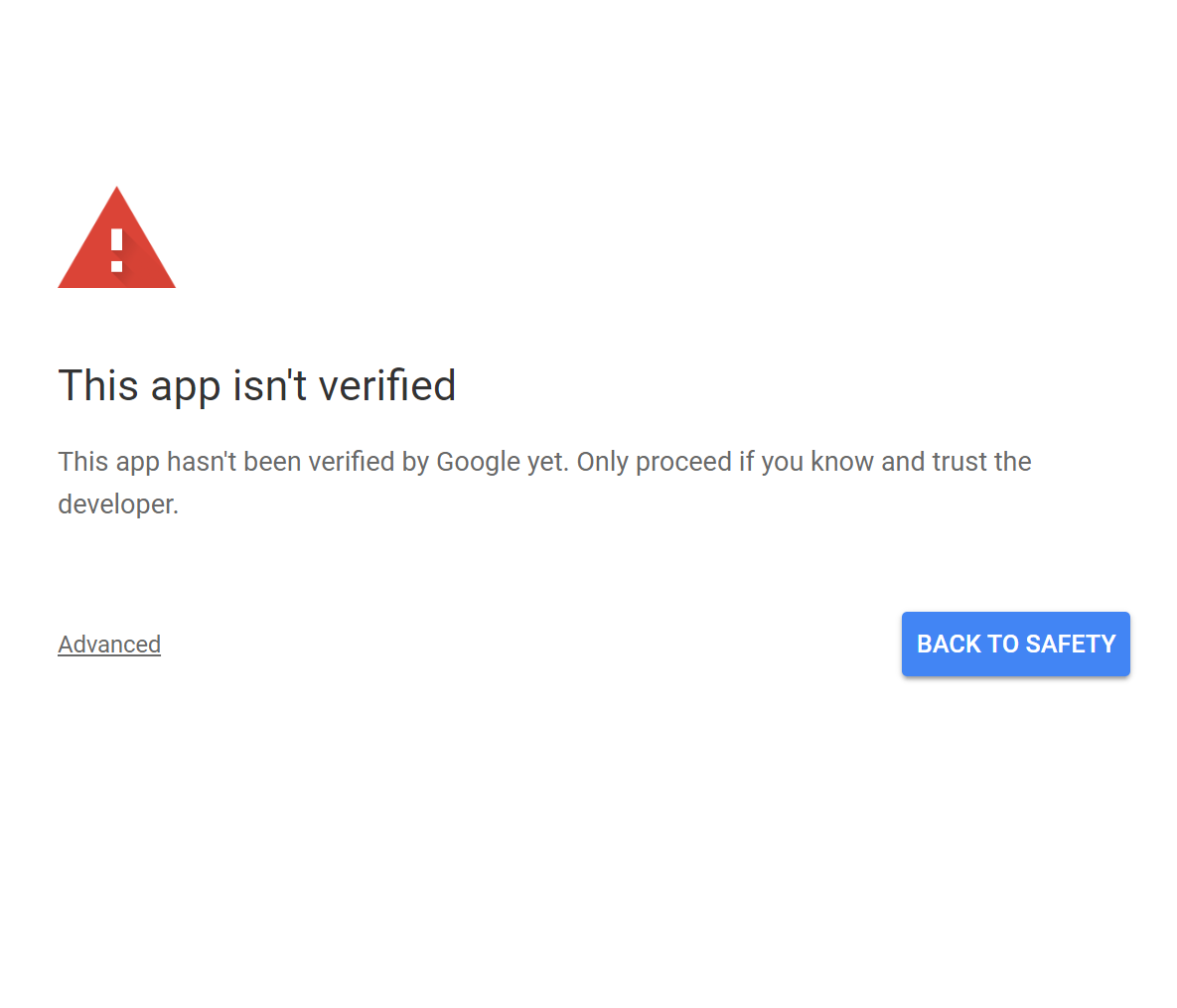
Task: Click the word "BACK" on the blue button
Action: tap(949, 644)
